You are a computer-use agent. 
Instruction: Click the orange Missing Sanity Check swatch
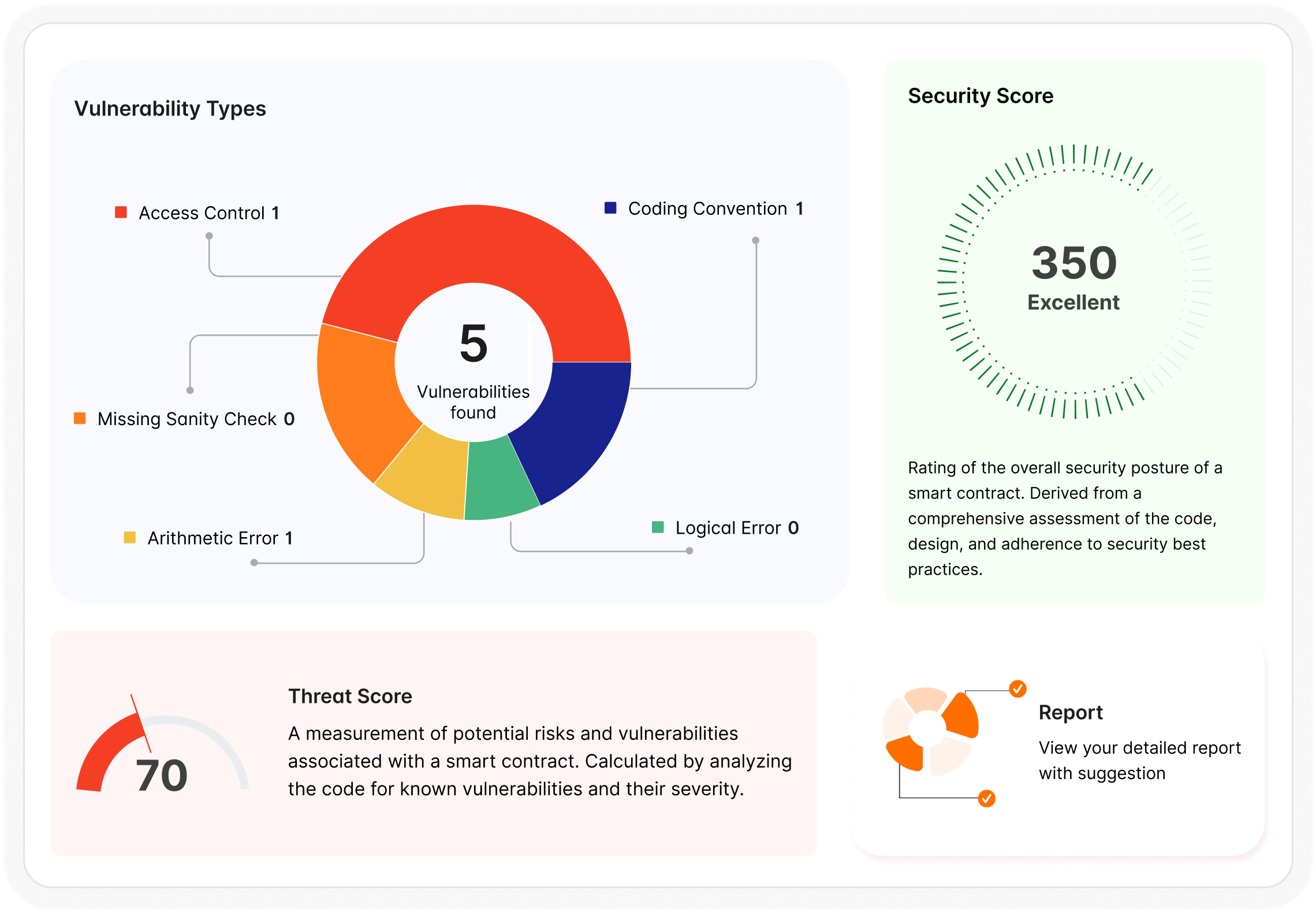point(80,418)
